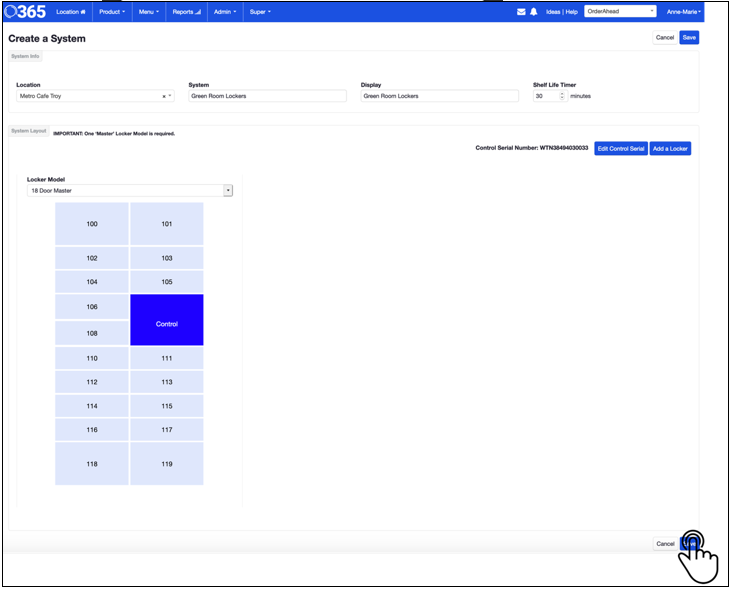Open the Reports menu
Viewport: 731px width, 589px height.
coord(186,12)
